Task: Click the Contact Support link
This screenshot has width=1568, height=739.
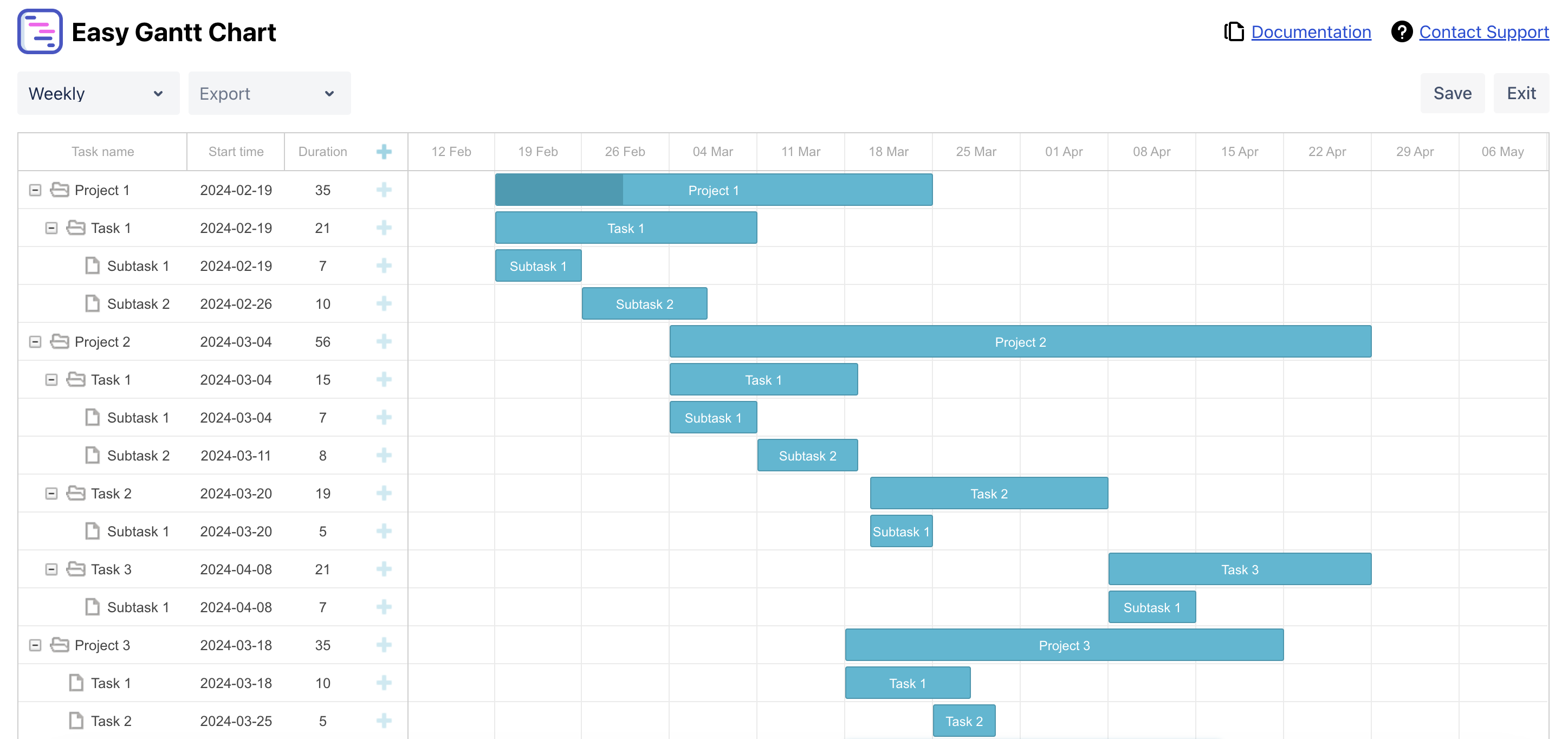Action: [x=1485, y=30]
